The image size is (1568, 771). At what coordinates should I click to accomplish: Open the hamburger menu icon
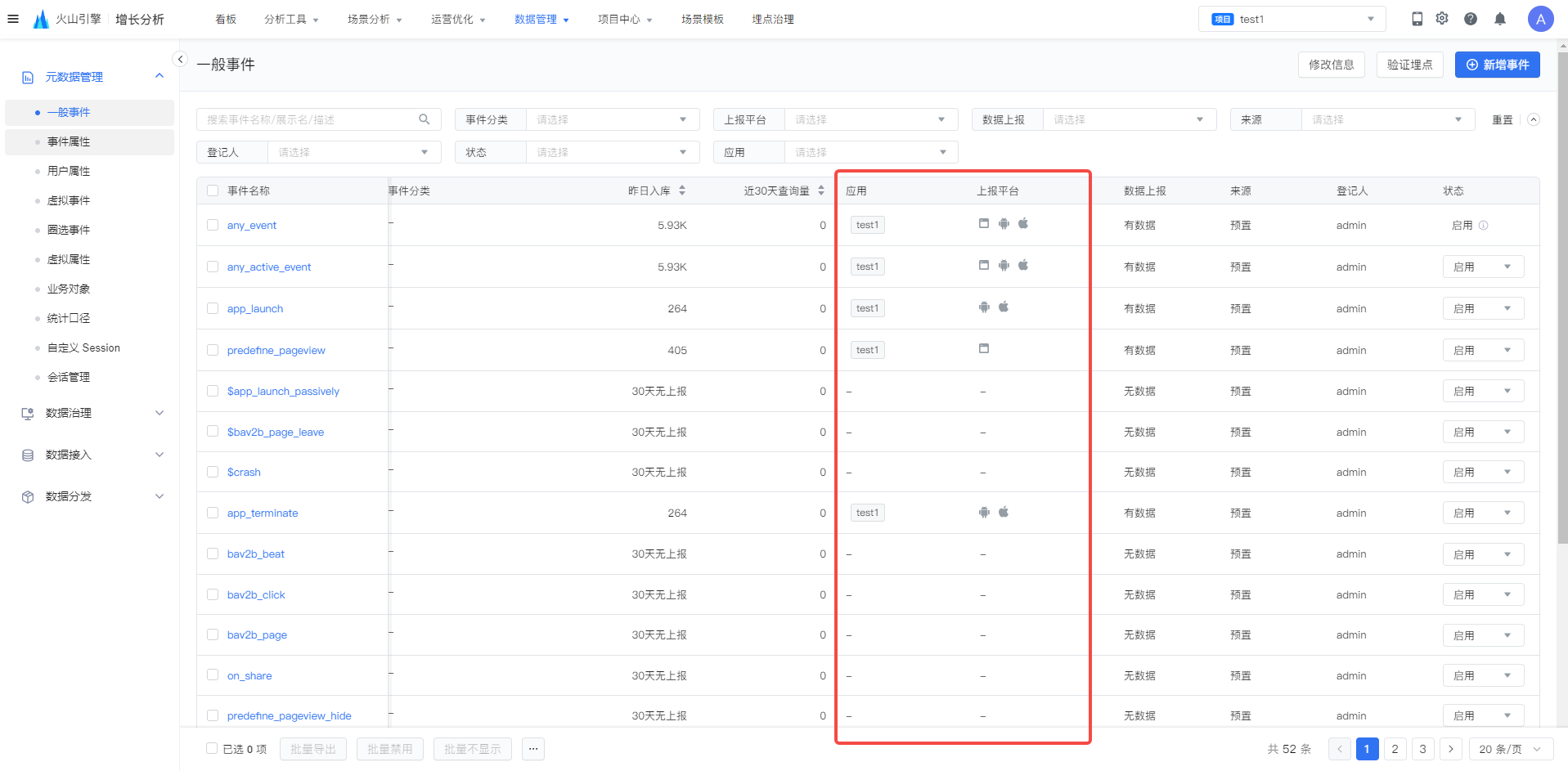pyautogui.click(x=13, y=19)
